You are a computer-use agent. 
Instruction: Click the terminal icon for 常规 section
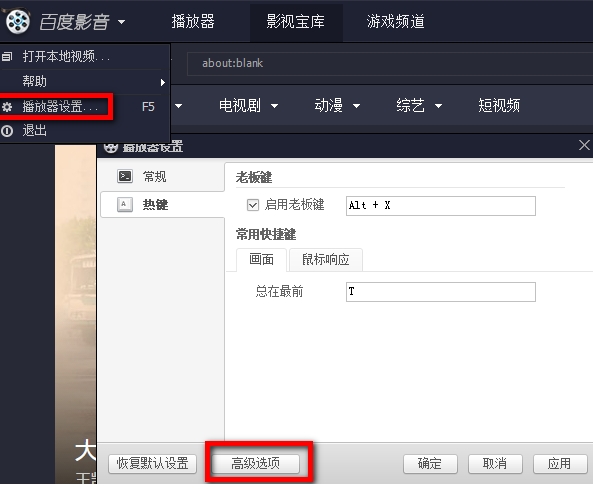(125, 176)
